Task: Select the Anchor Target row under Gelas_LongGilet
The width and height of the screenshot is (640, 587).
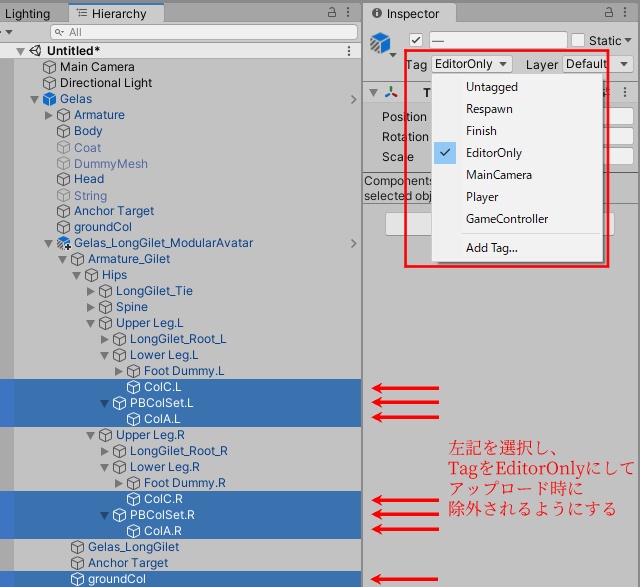Action: pyautogui.click(x=180, y=563)
